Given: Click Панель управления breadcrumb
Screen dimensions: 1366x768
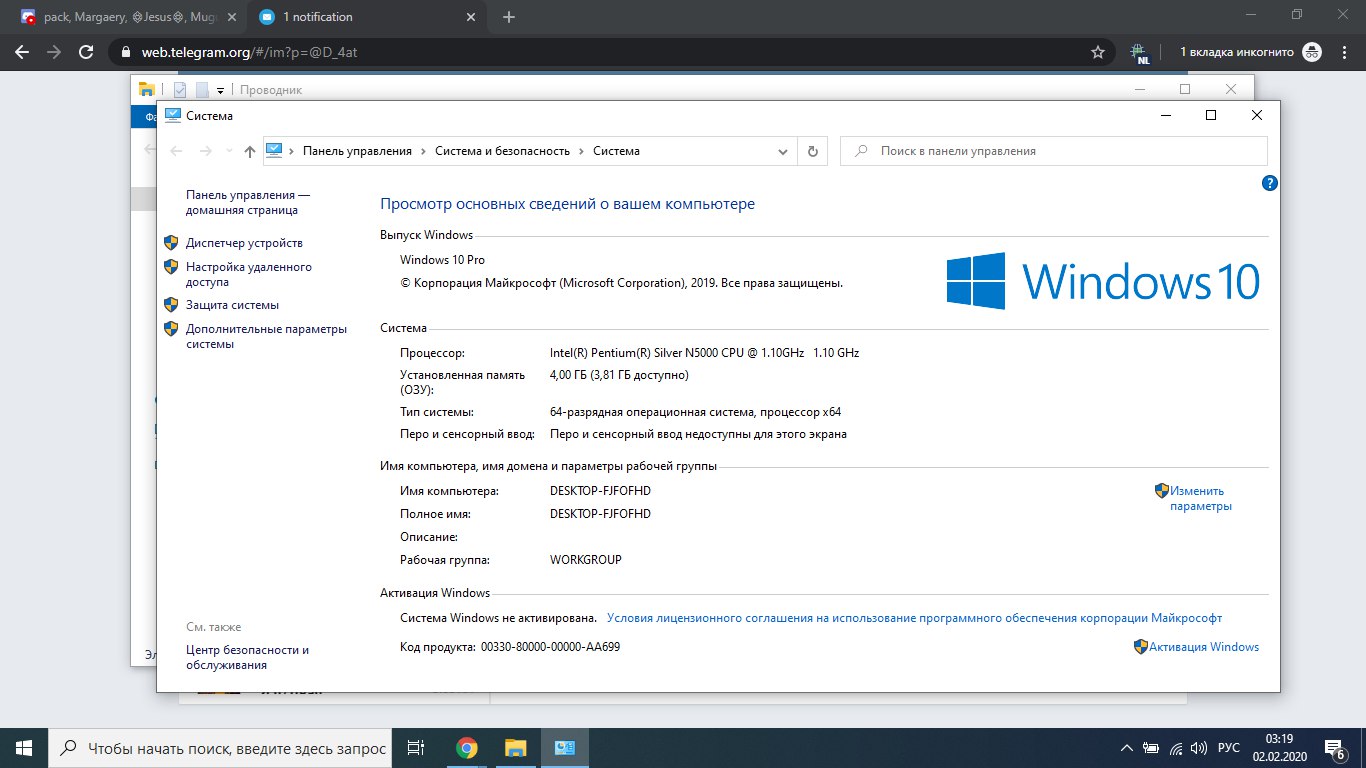Looking at the screenshot, I should pyautogui.click(x=357, y=151).
